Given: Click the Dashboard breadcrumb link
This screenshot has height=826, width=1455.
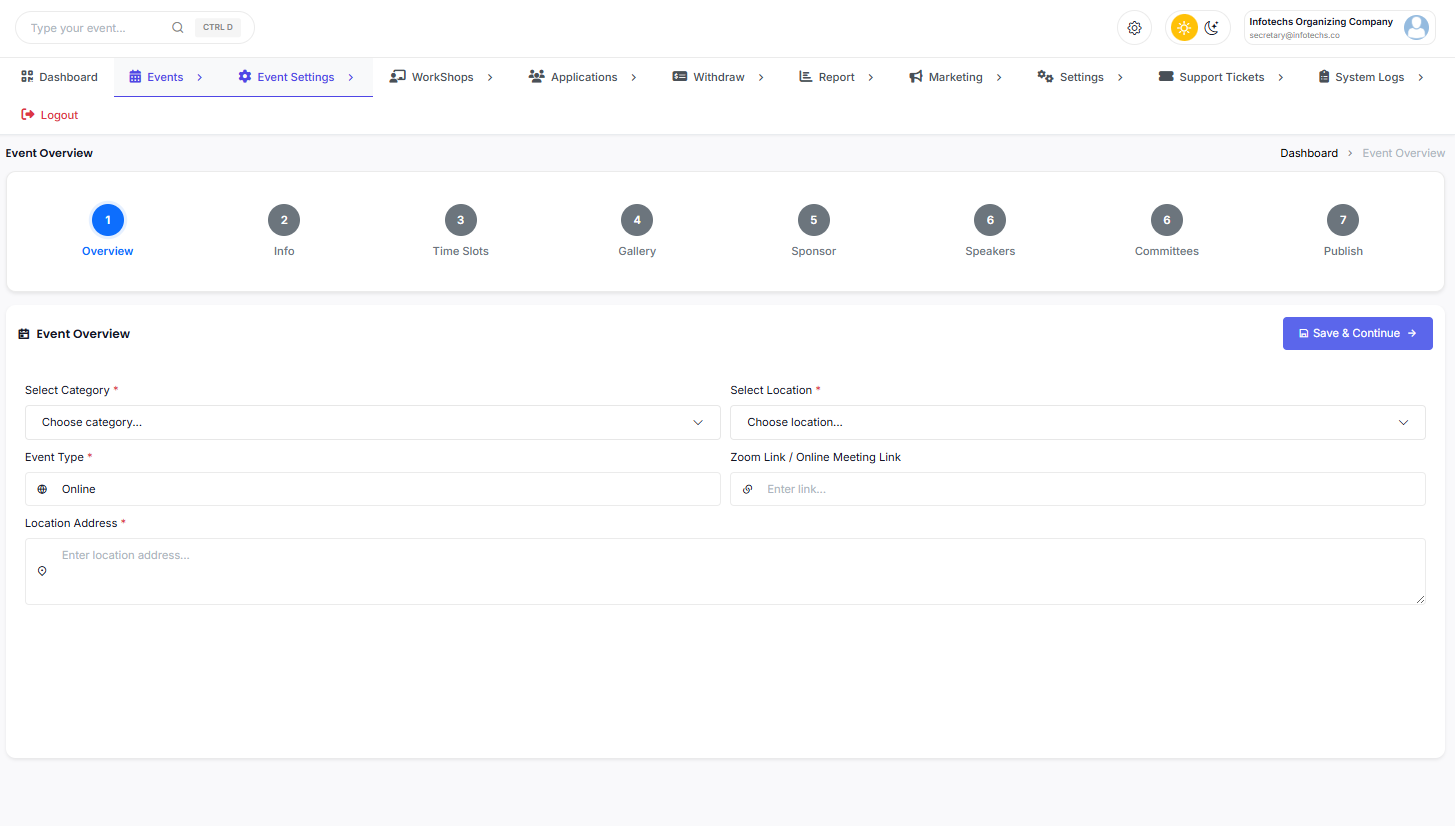Looking at the screenshot, I should 1308,153.
